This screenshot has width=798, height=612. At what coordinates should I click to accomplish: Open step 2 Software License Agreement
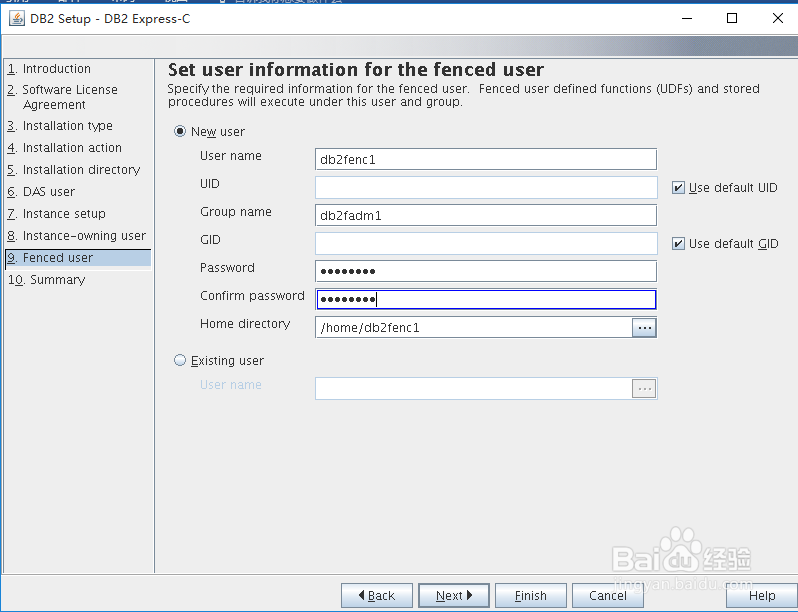coord(62,97)
